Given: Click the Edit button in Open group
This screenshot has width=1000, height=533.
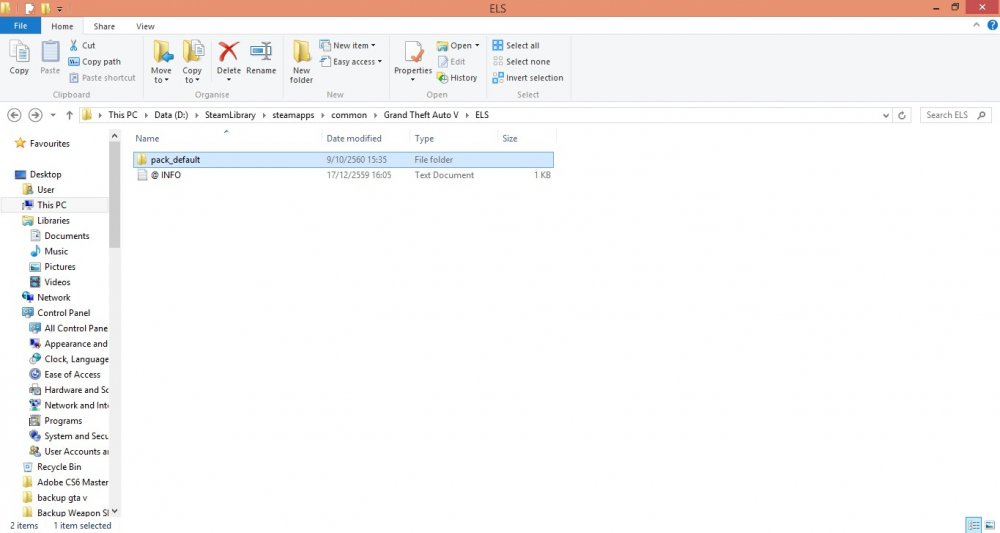Looking at the screenshot, I should pyautogui.click(x=452, y=62).
